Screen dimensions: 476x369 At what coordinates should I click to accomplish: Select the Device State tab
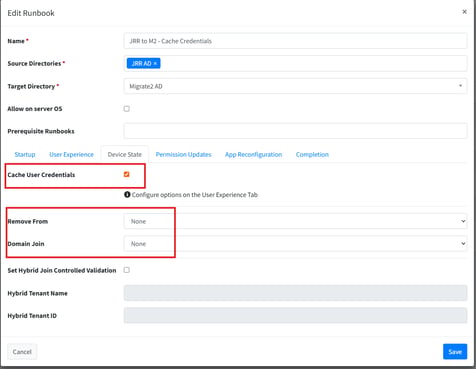coord(125,154)
